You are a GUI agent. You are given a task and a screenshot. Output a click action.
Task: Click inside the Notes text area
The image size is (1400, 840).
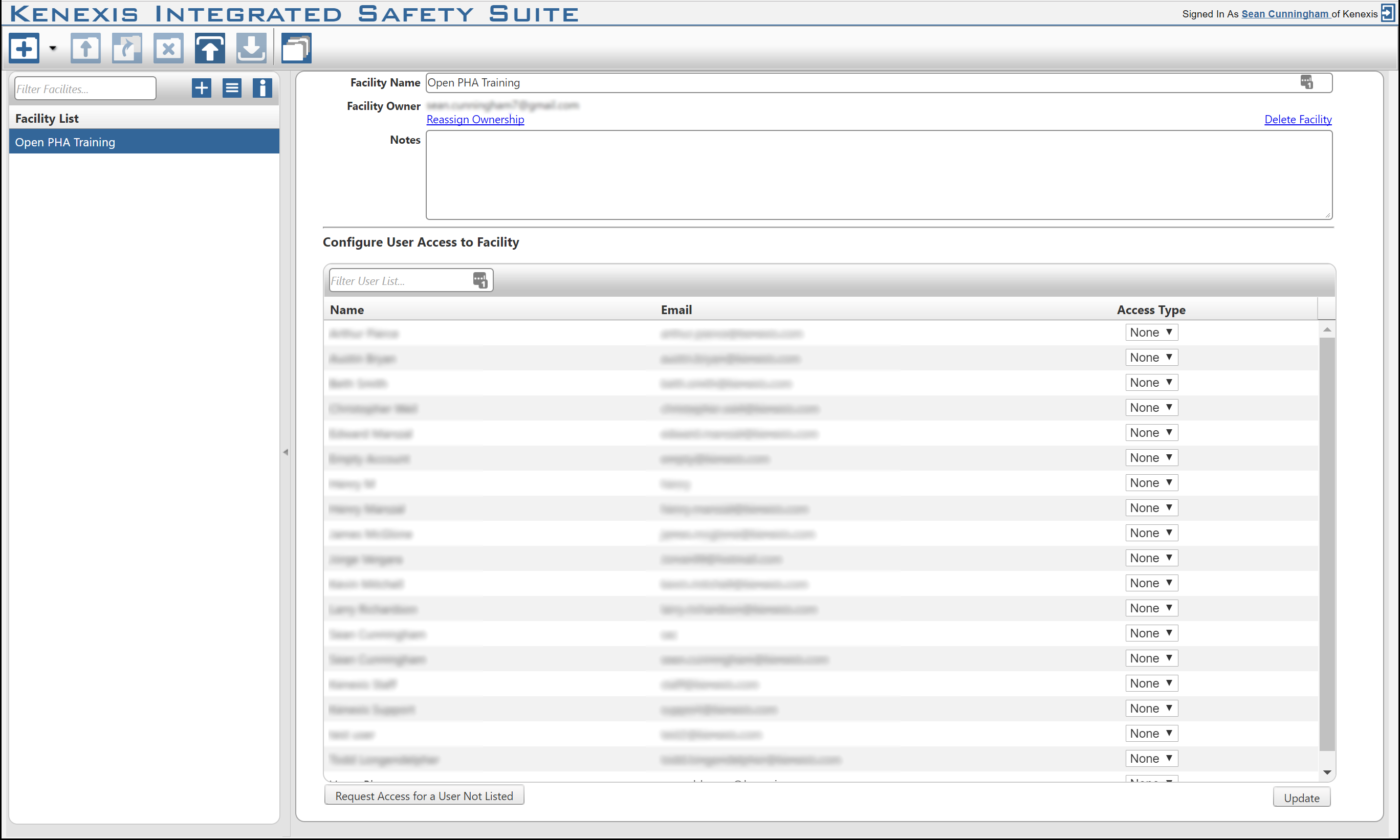(879, 175)
